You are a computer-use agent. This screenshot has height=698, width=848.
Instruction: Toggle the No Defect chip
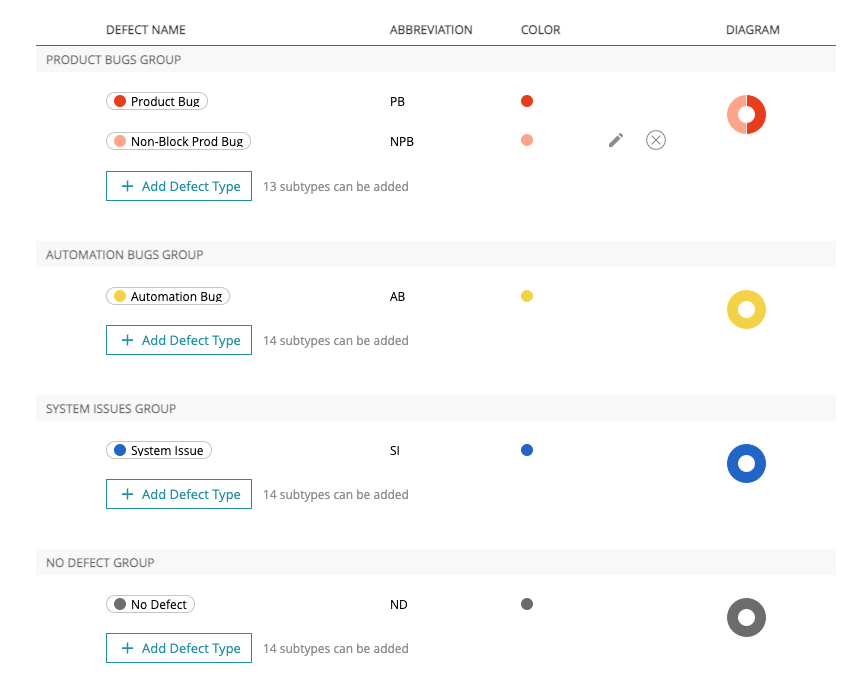point(150,604)
